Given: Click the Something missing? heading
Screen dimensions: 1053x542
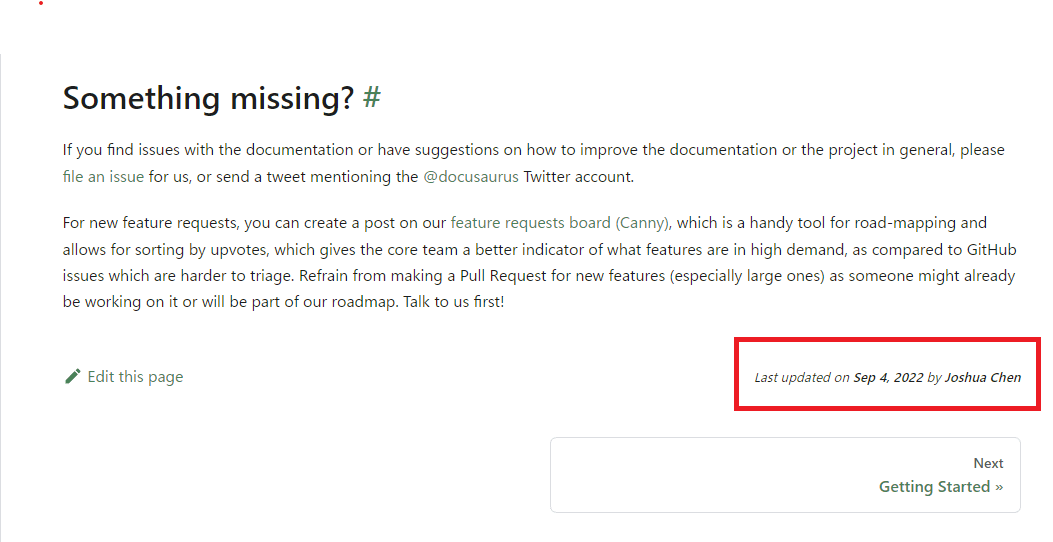Looking at the screenshot, I should click(x=208, y=98).
